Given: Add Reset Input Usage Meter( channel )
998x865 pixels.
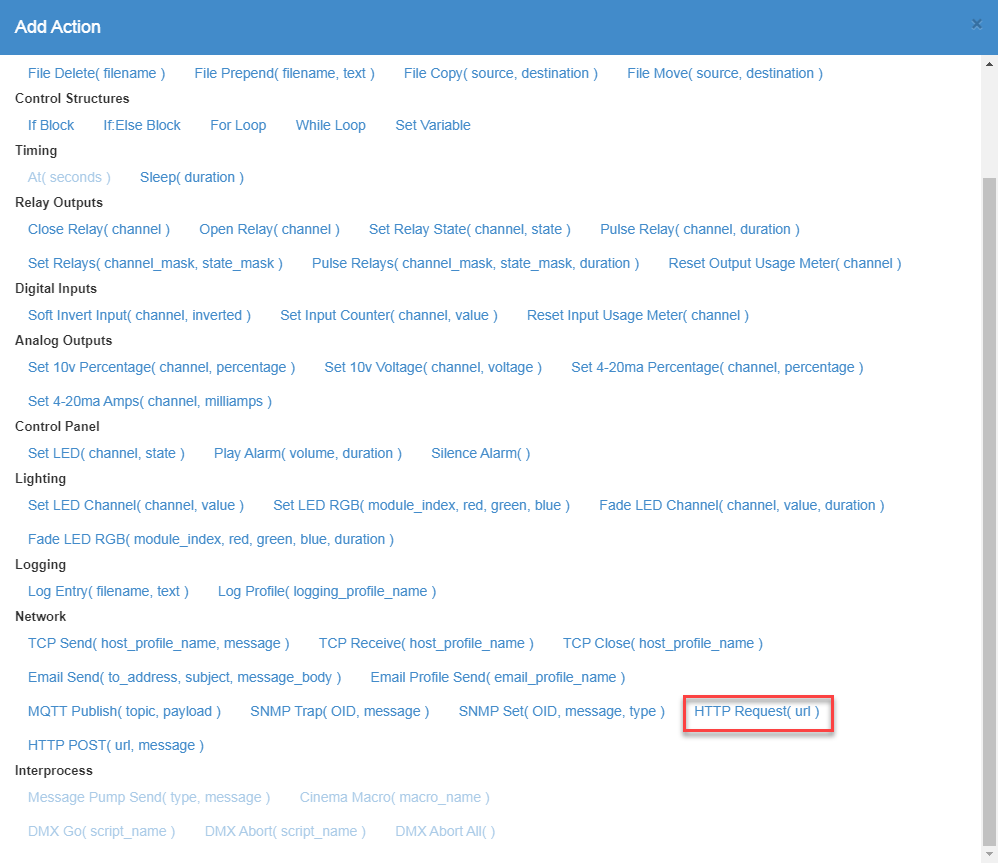Looking at the screenshot, I should [637, 316].
